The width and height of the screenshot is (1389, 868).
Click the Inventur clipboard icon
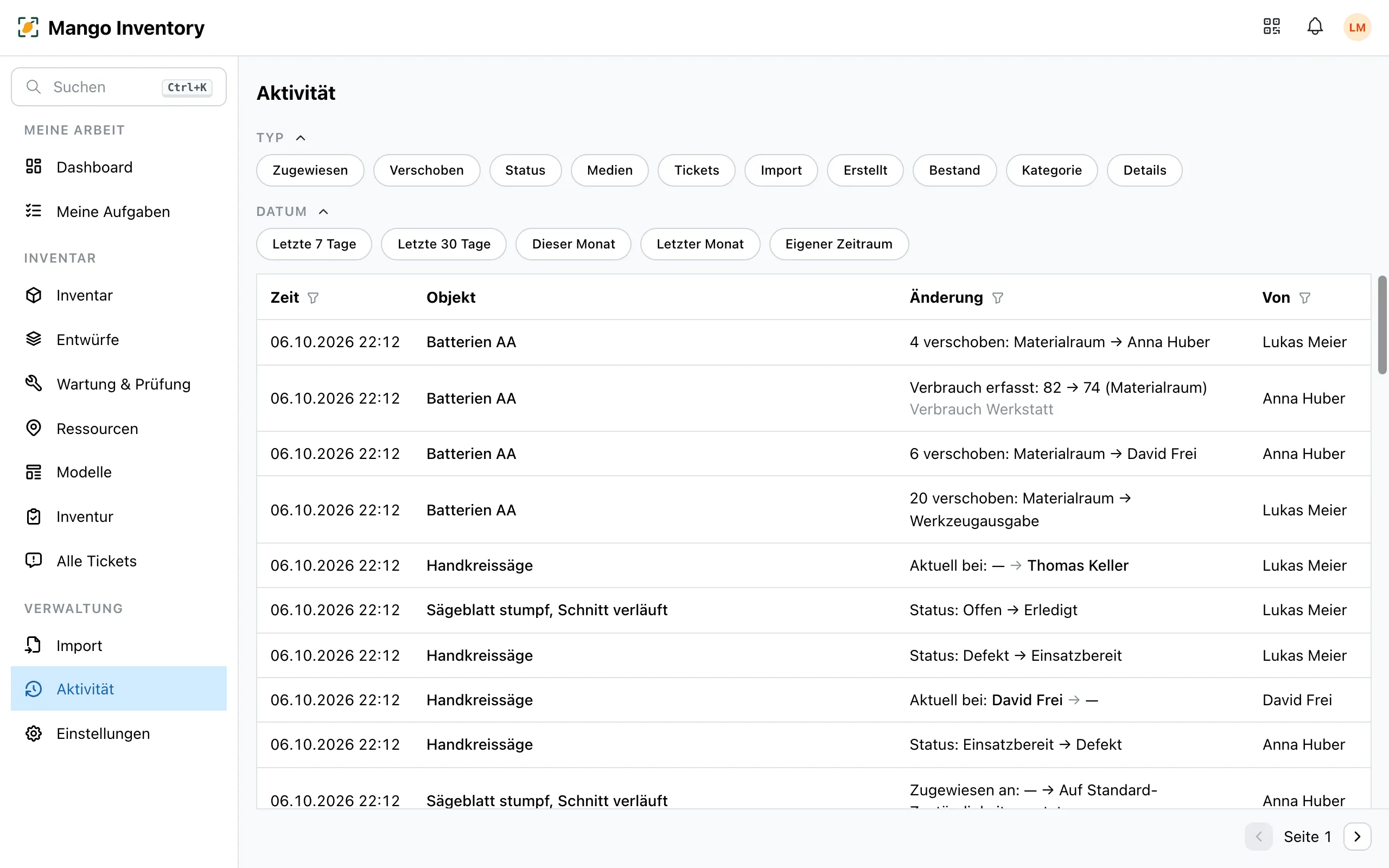point(34,516)
